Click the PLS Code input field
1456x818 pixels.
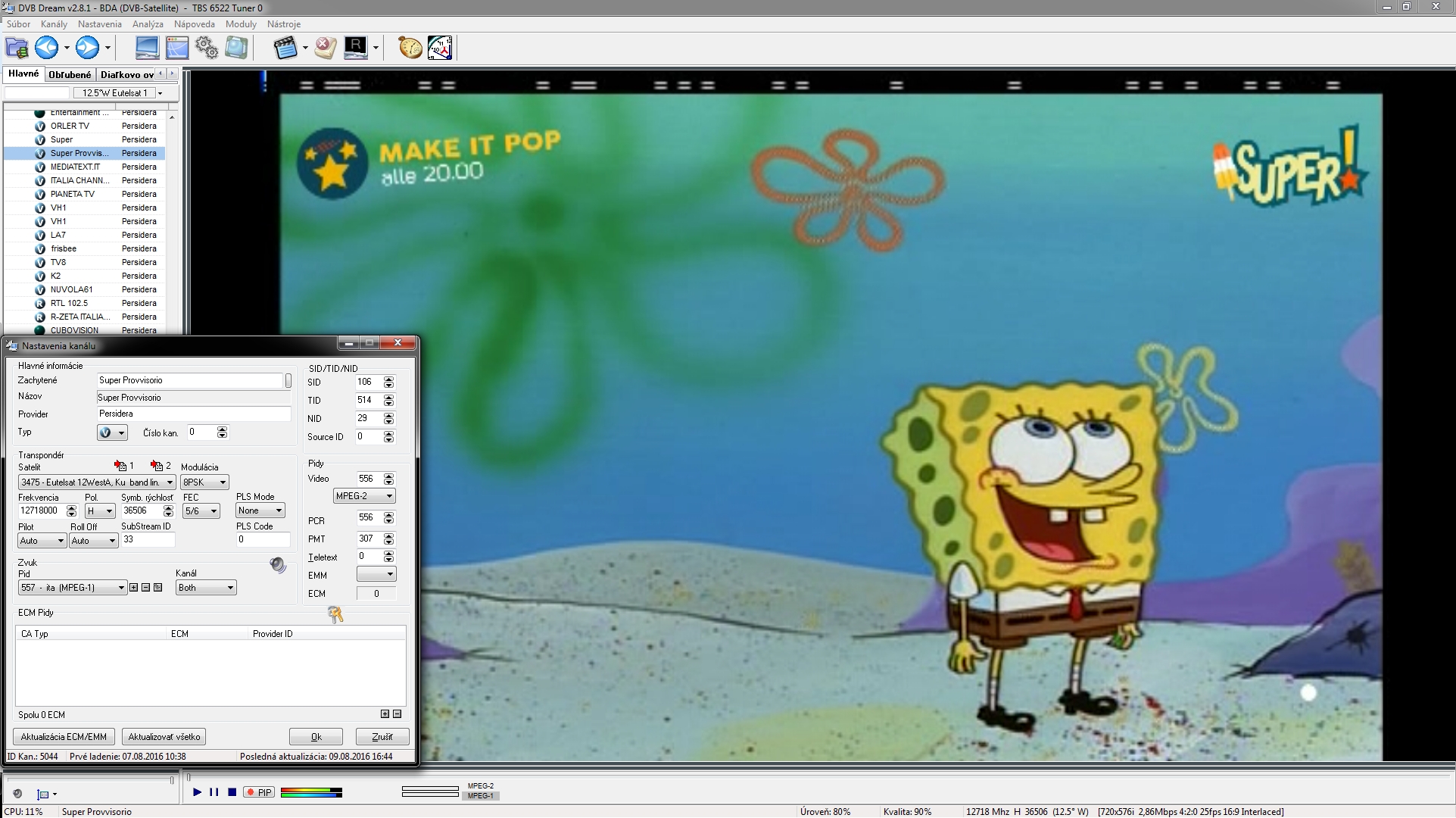point(263,540)
